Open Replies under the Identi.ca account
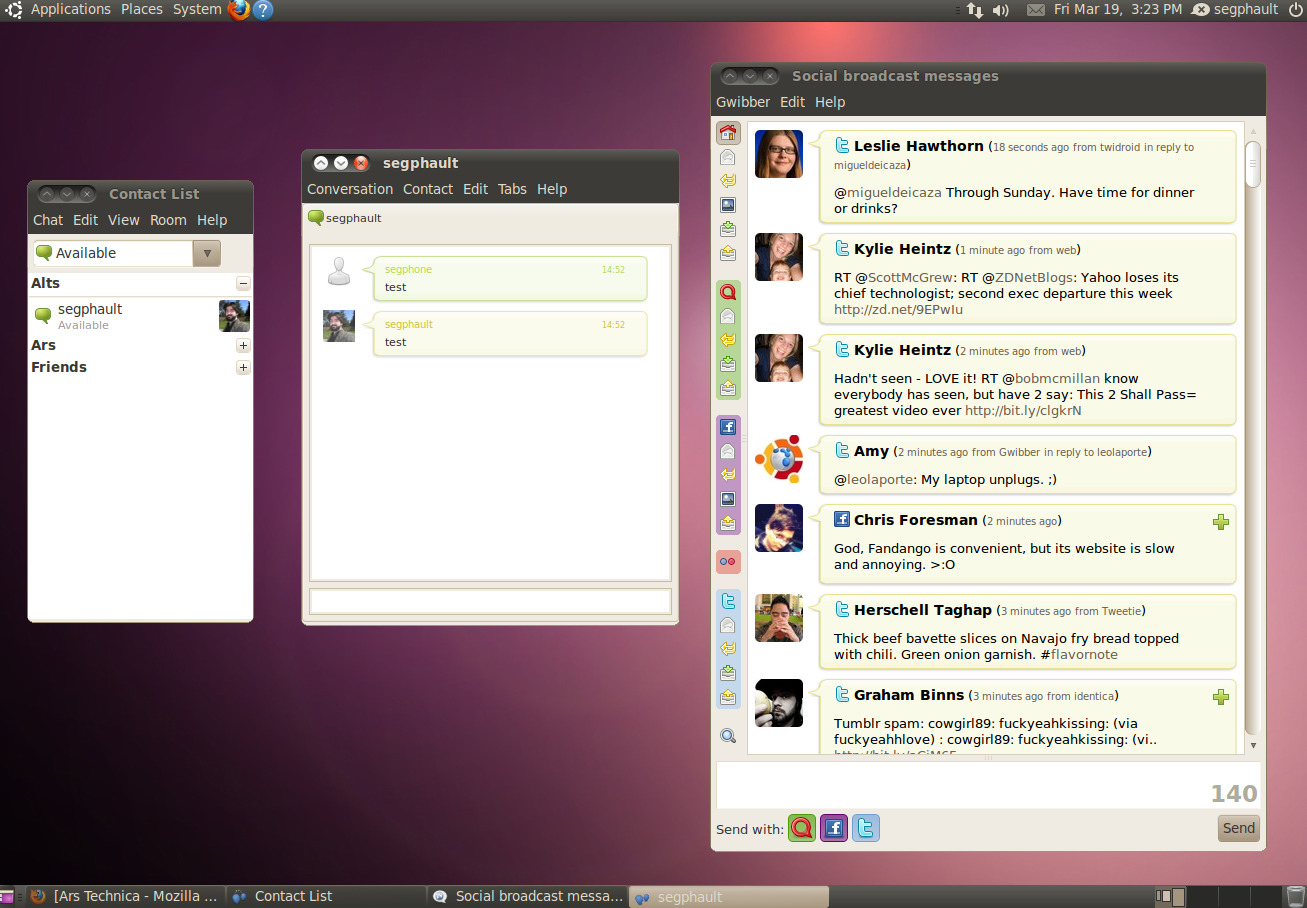Image resolution: width=1307 pixels, height=908 pixels. [728, 340]
